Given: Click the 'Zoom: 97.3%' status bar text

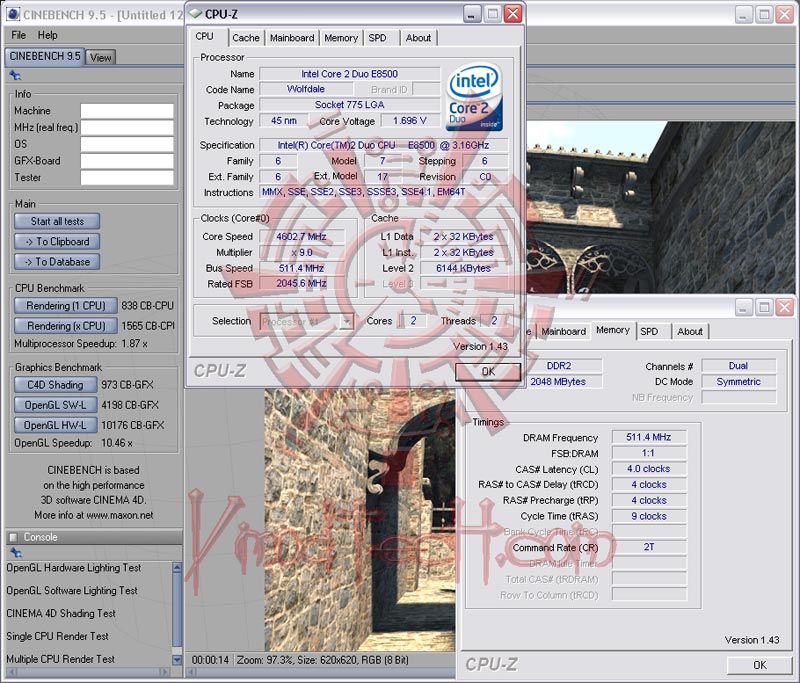Looking at the screenshot, I should pyautogui.click(x=265, y=660).
